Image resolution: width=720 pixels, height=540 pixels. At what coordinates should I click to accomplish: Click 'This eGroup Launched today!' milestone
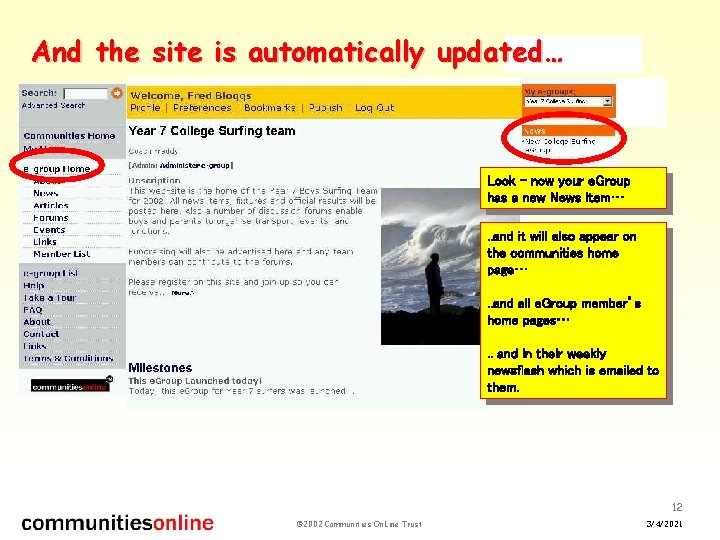point(195,381)
